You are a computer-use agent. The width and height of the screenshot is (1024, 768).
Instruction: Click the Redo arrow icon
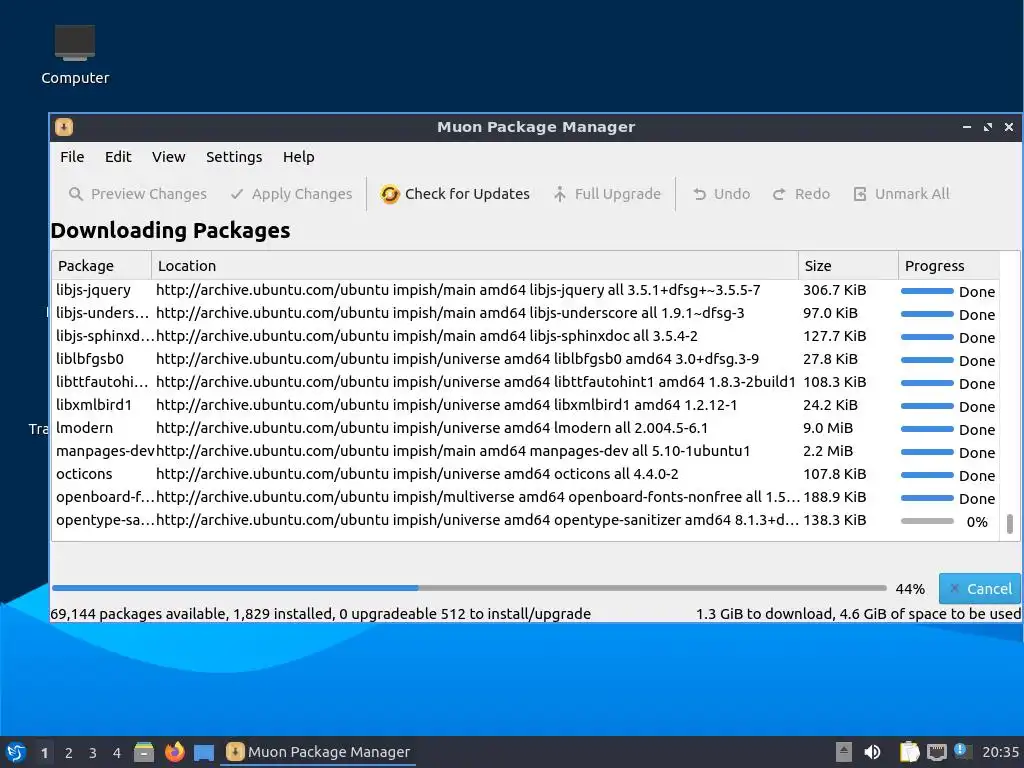[779, 194]
